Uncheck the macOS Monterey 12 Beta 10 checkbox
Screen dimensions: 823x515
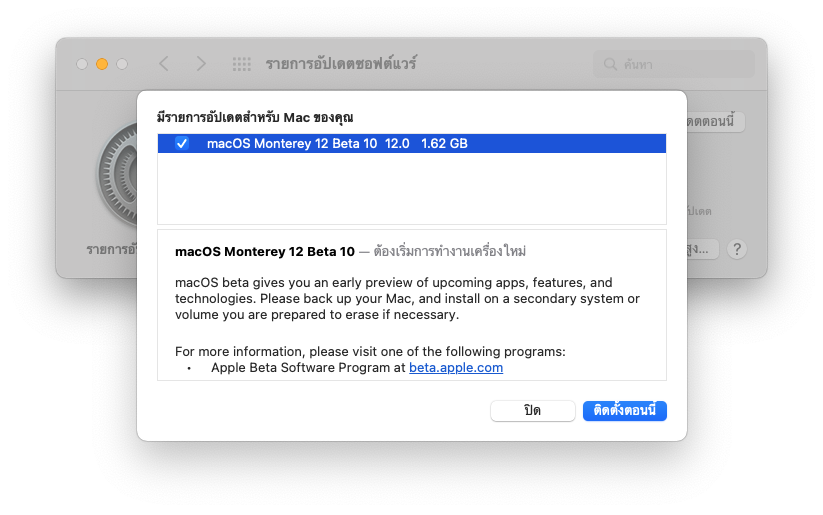pyautogui.click(x=182, y=143)
